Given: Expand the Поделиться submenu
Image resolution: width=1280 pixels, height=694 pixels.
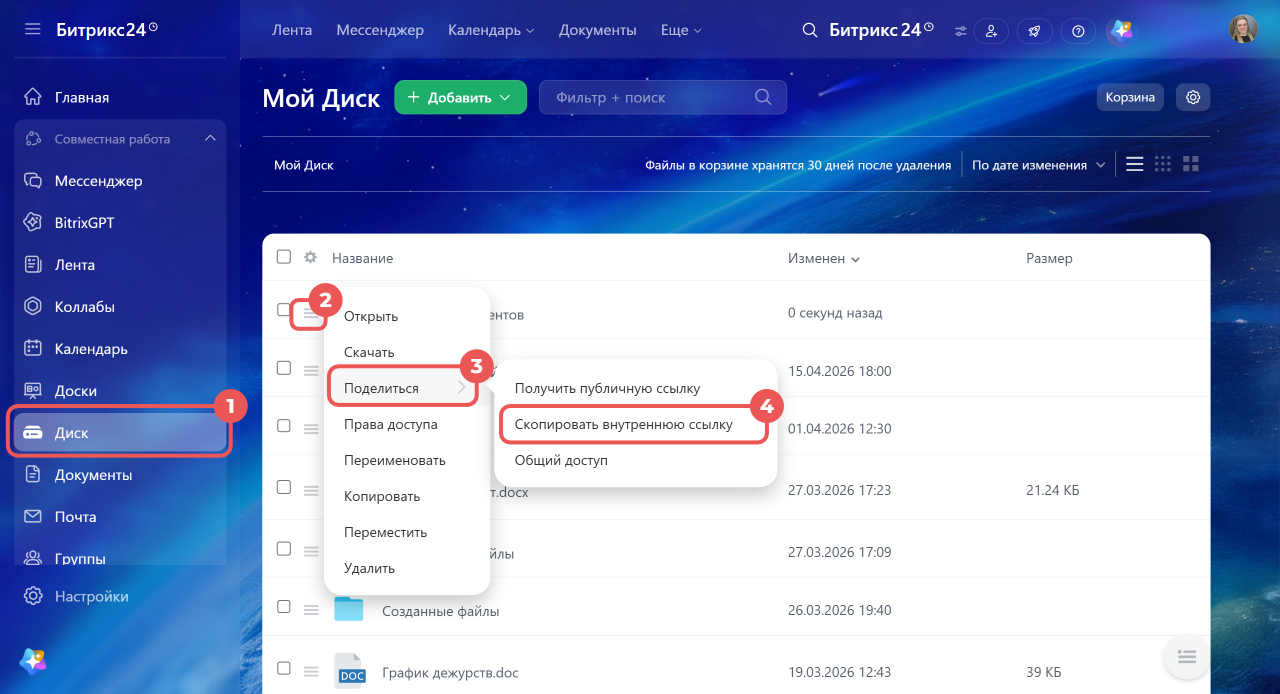Looking at the screenshot, I should click(x=404, y=388).
